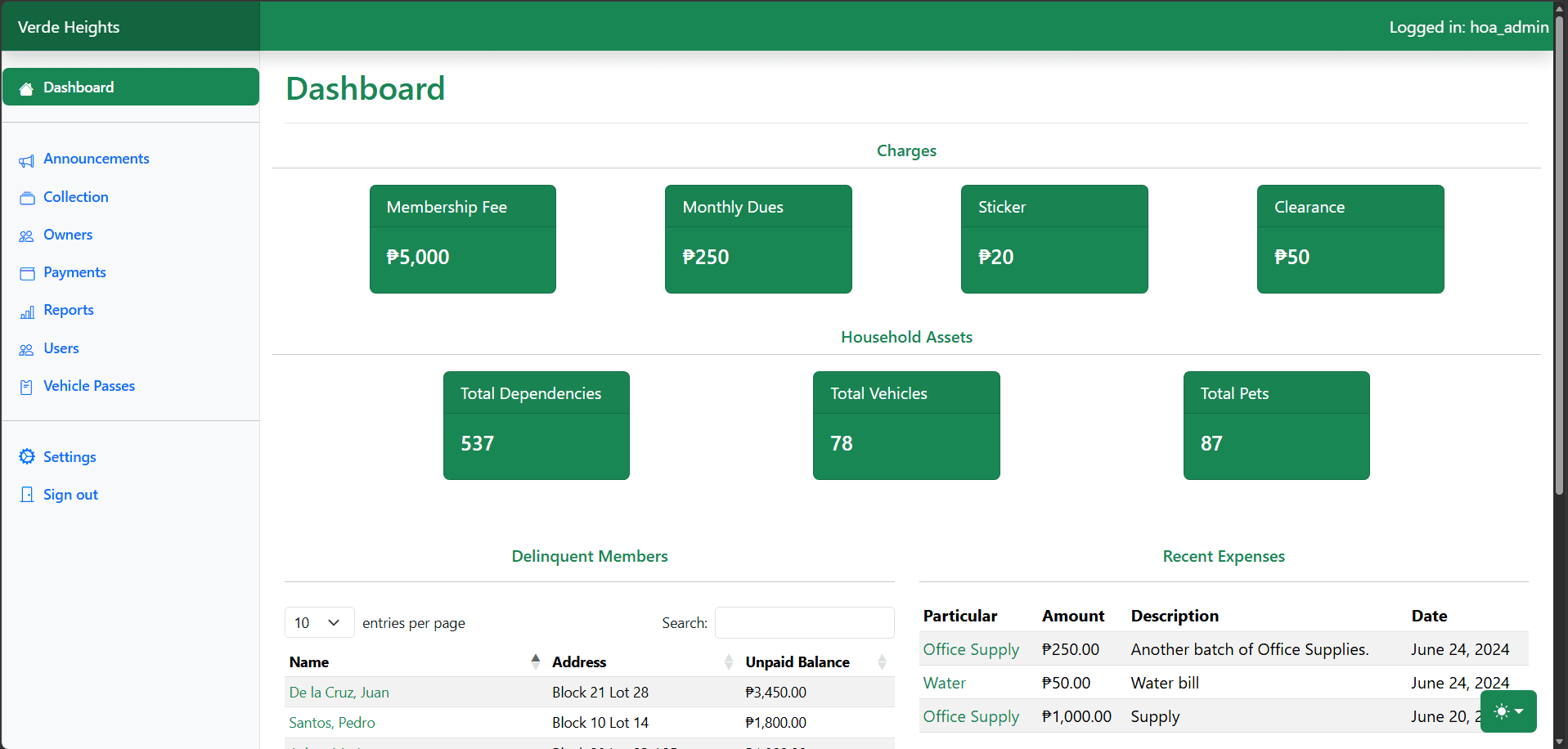Click the Users icon in the sidebar
This screenshot has height=749, width=1568.
[x=27, y=348]
